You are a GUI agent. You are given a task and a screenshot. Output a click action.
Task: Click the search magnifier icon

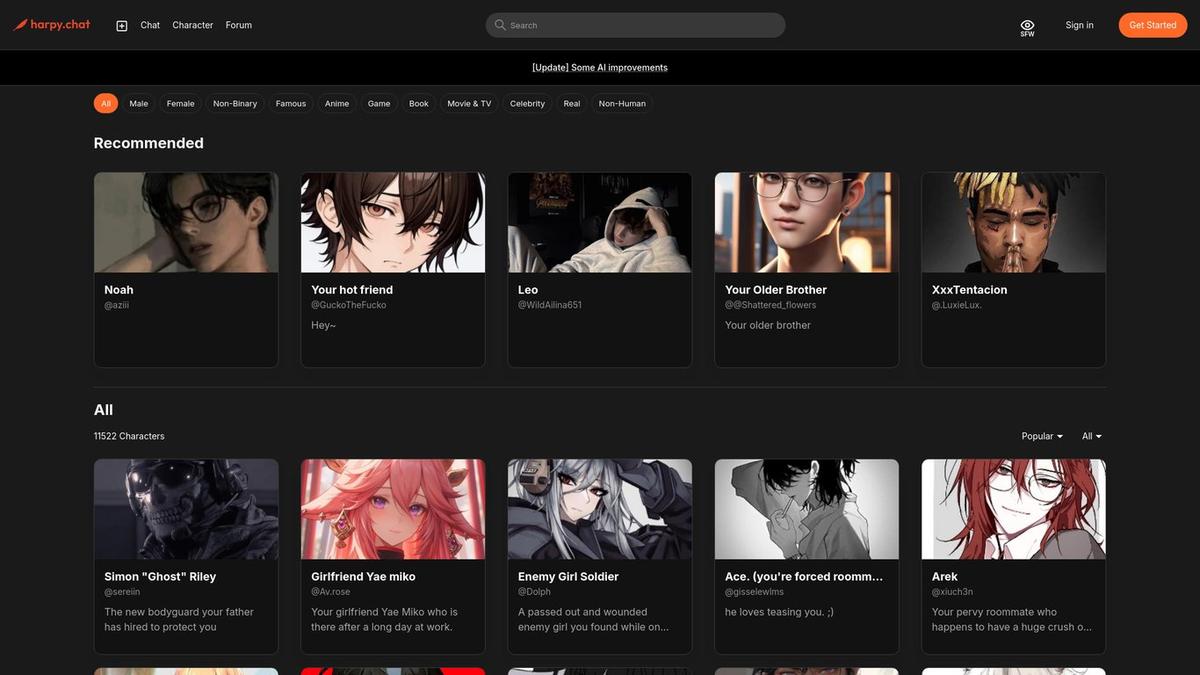click(500, 25)
